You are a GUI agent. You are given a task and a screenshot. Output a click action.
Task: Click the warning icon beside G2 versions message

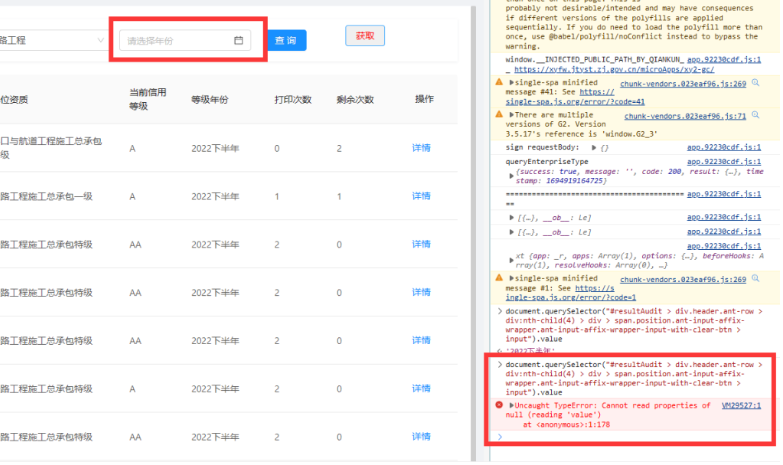[499, 114]
